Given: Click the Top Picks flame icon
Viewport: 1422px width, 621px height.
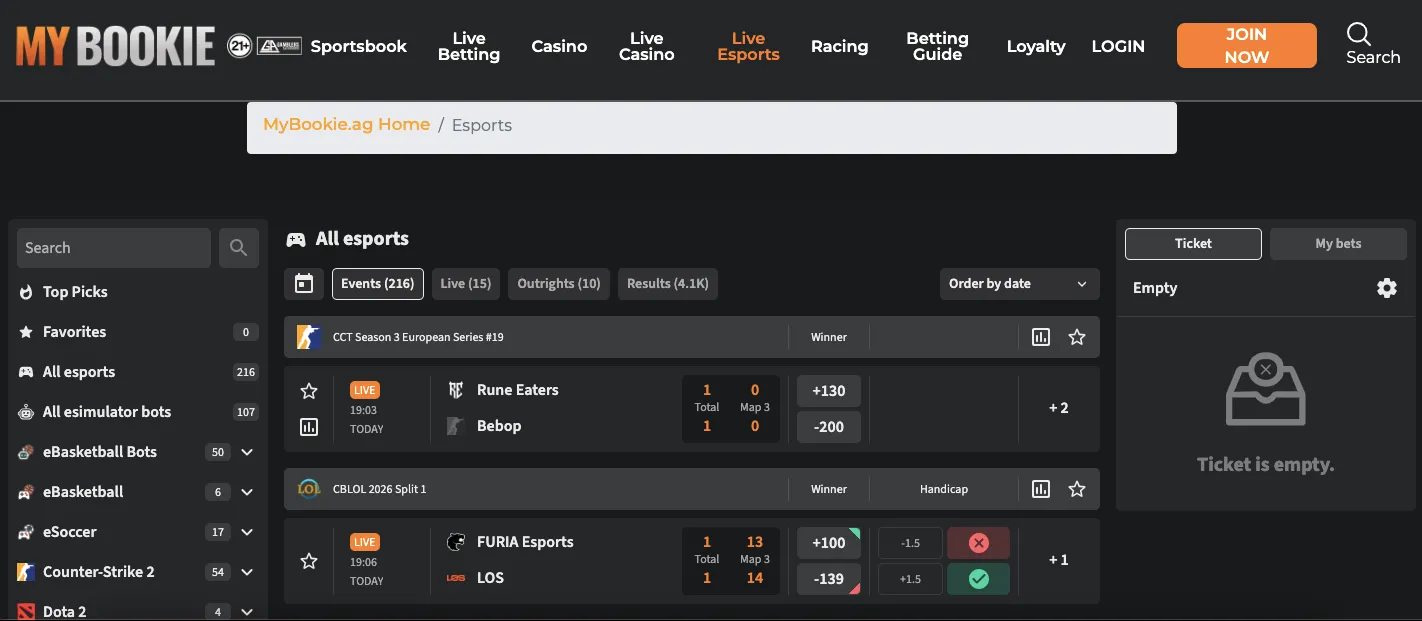Looking at the screenshot, I should click(x=26, y=292).
